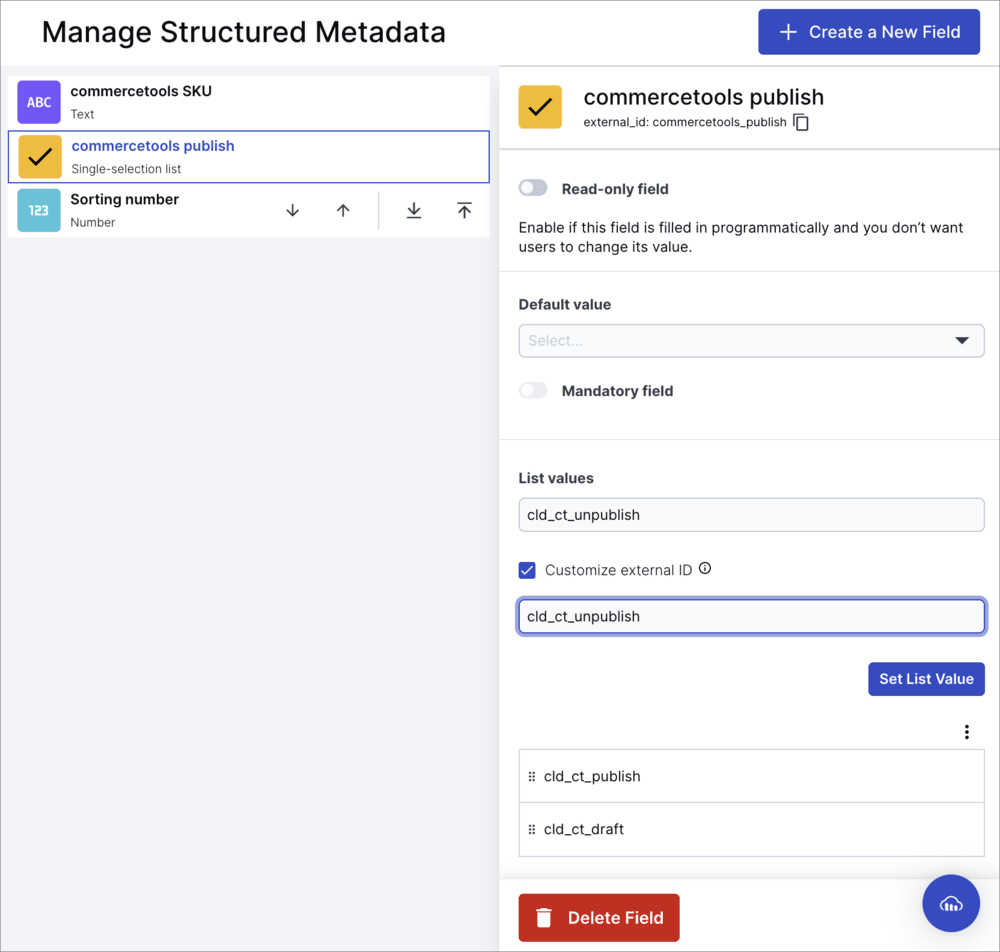Uncheck Customize external ID checkbox

pos(527,570)
